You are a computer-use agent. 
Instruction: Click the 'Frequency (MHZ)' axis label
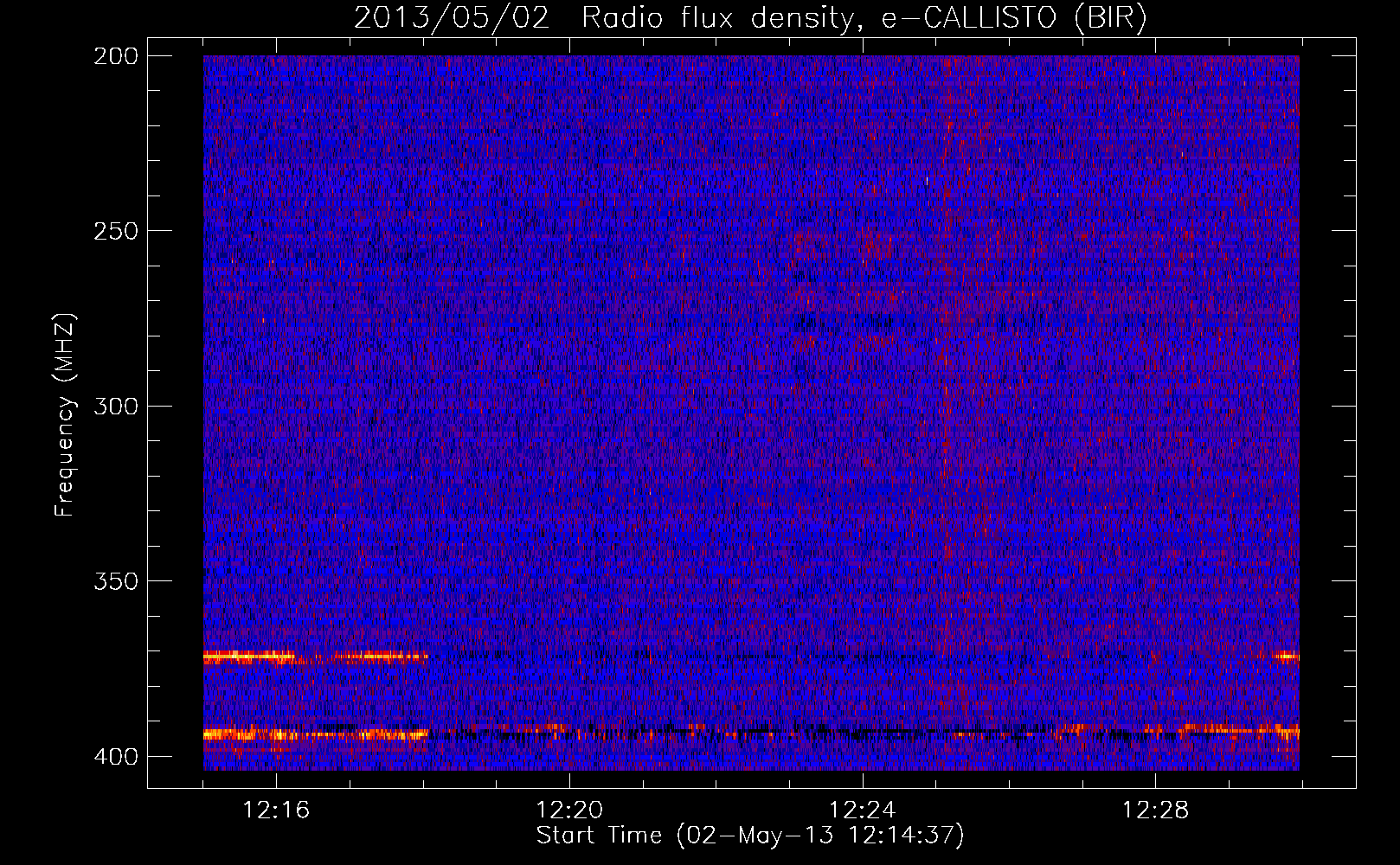[65, 415]
